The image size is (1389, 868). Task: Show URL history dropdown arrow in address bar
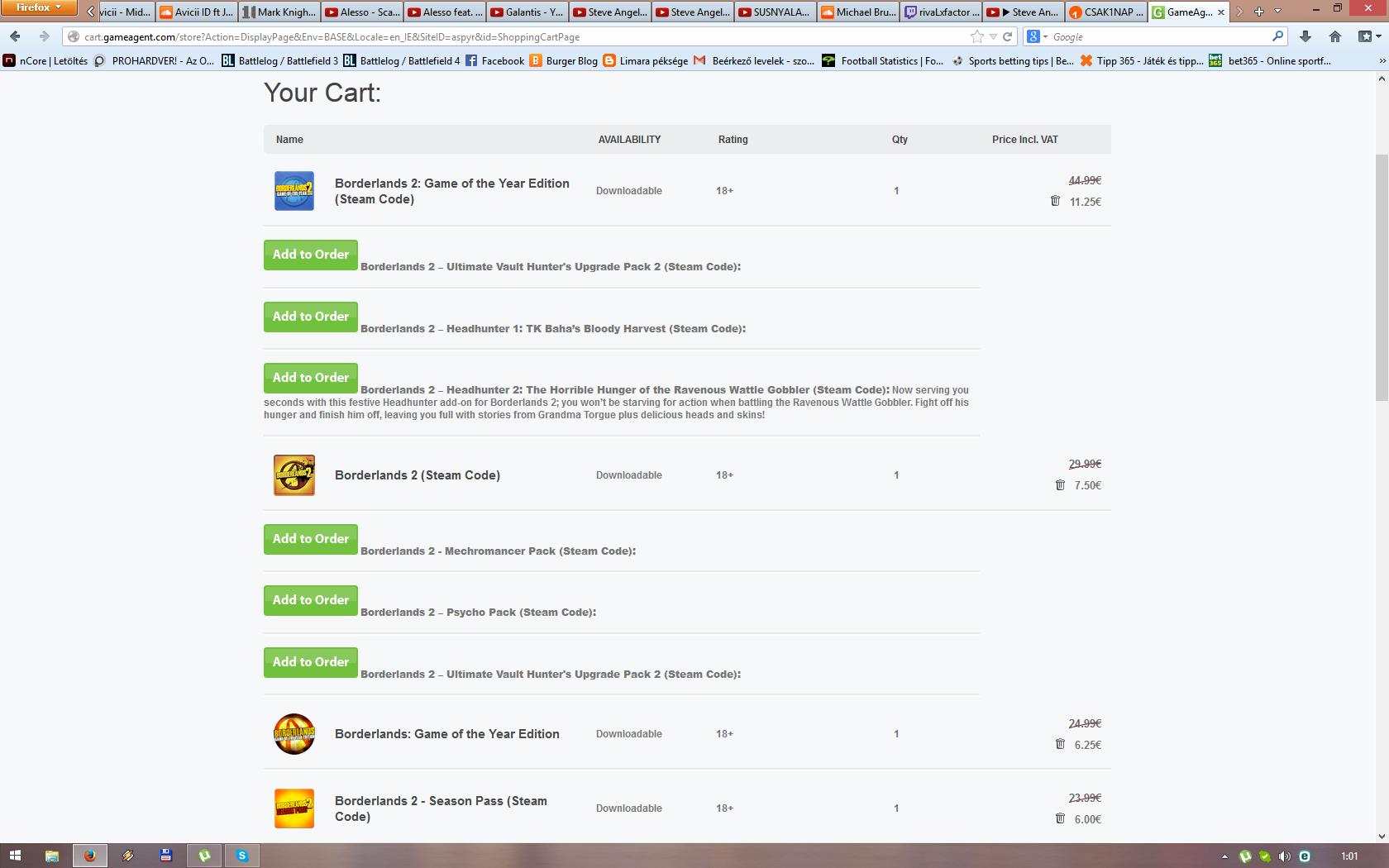993,37
